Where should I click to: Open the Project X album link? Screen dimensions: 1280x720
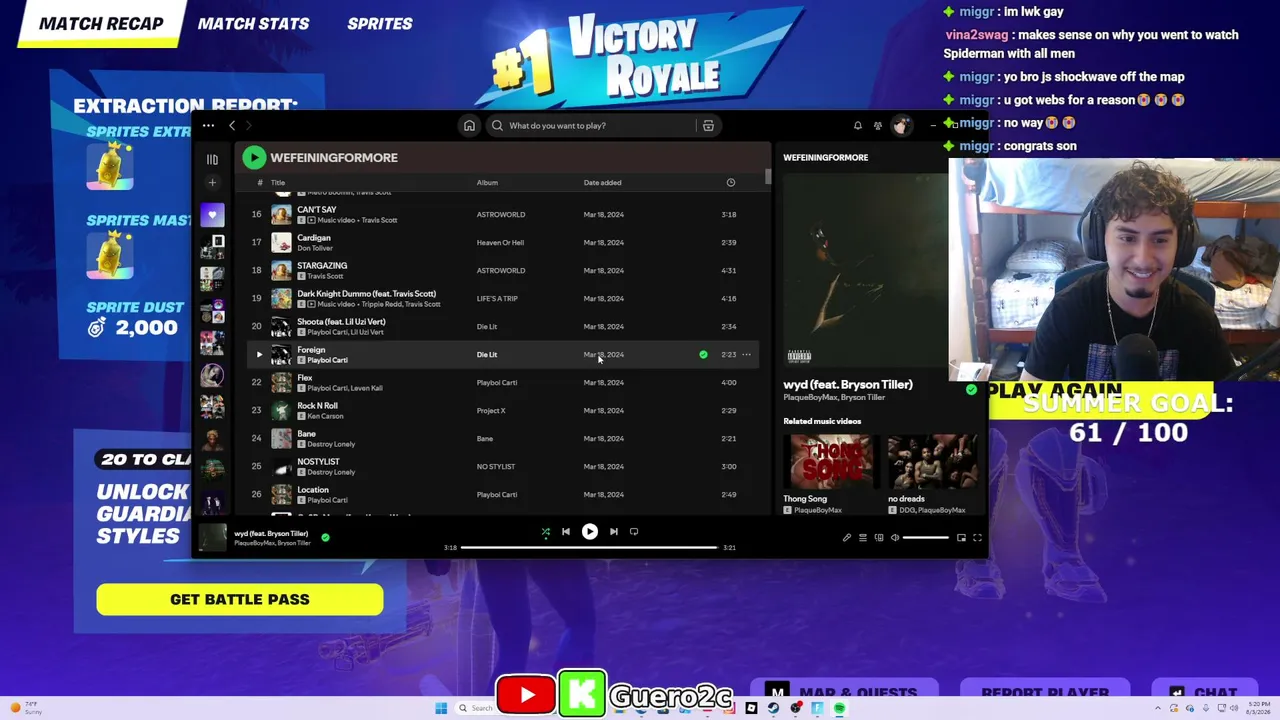491,410
